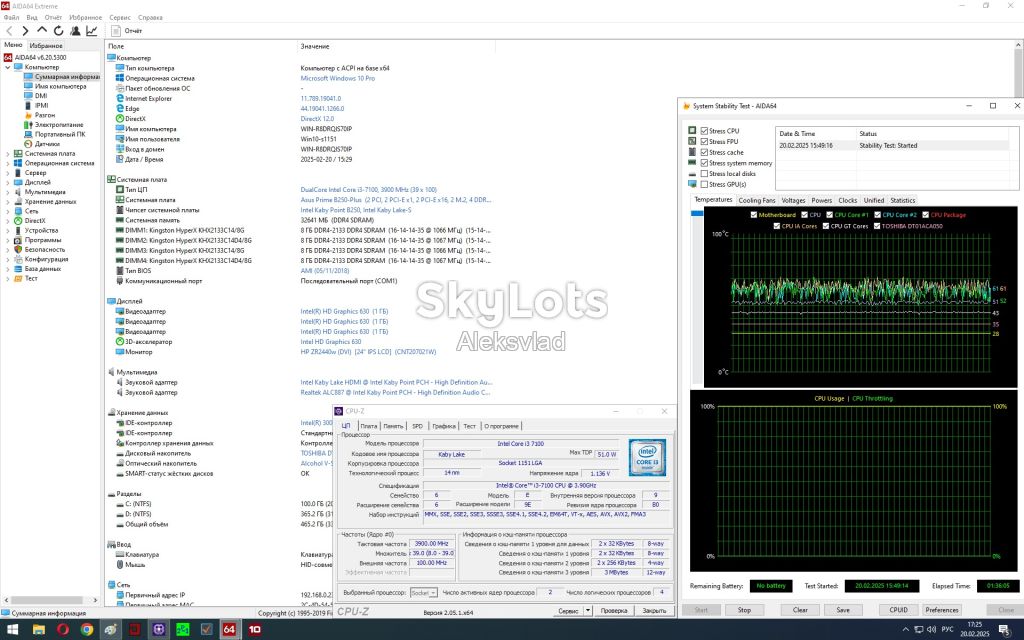Viewport: 1024px width, 640px height.
Task: Open the graph icon in AIDA64 toolbar
Action: (91, 31)
